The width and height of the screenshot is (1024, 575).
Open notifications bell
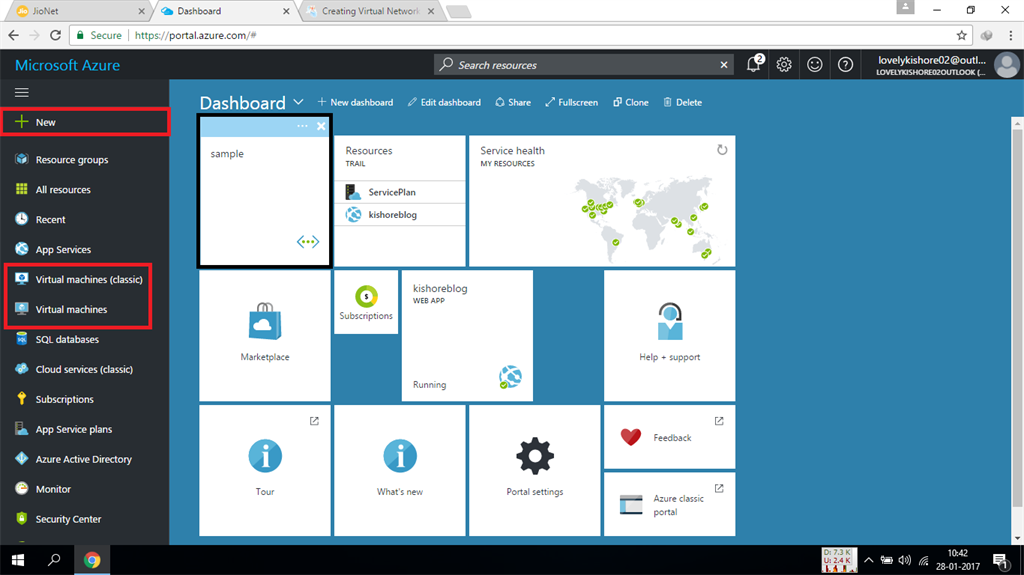[x=754, y=64]
